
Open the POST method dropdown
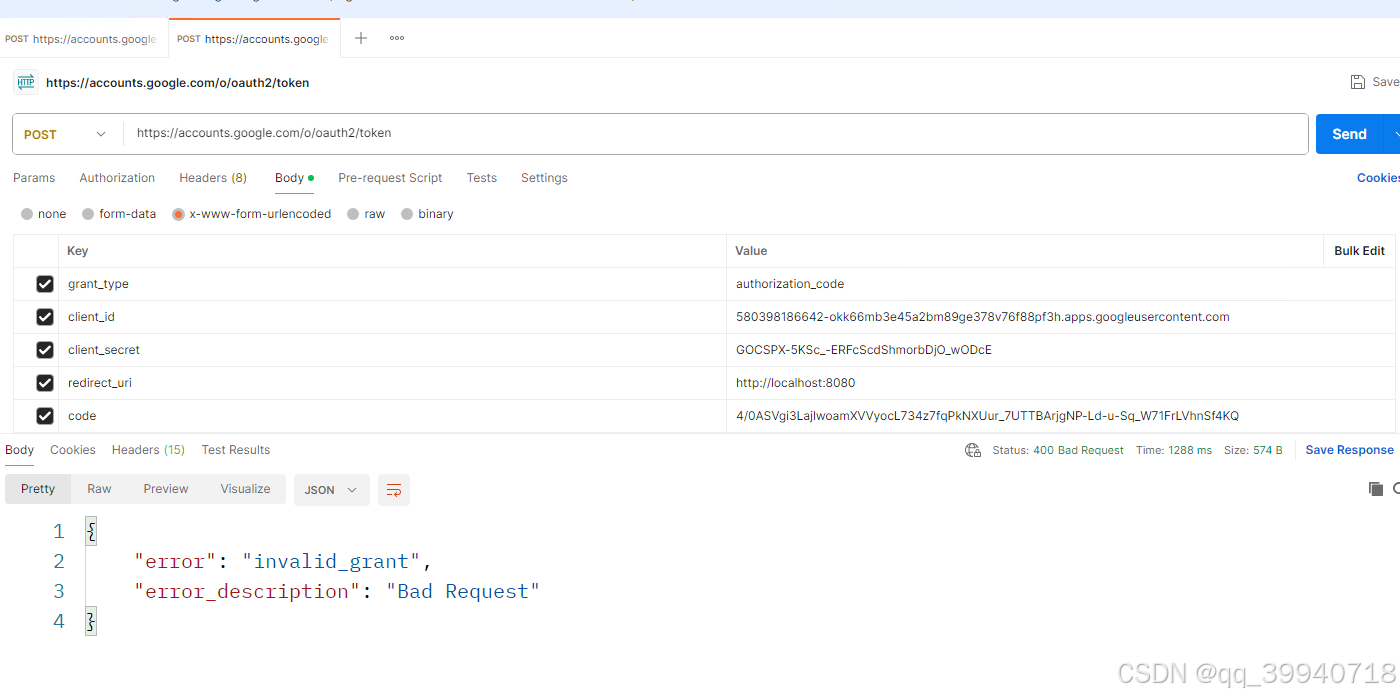tap(67, 134)
